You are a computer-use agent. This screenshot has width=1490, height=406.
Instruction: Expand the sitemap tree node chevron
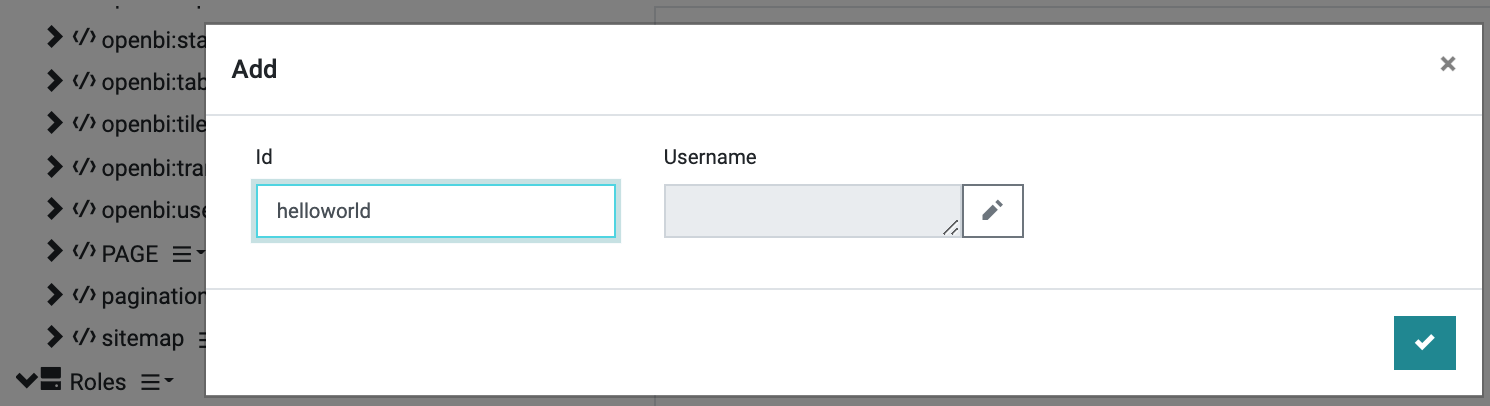[55, 338]
